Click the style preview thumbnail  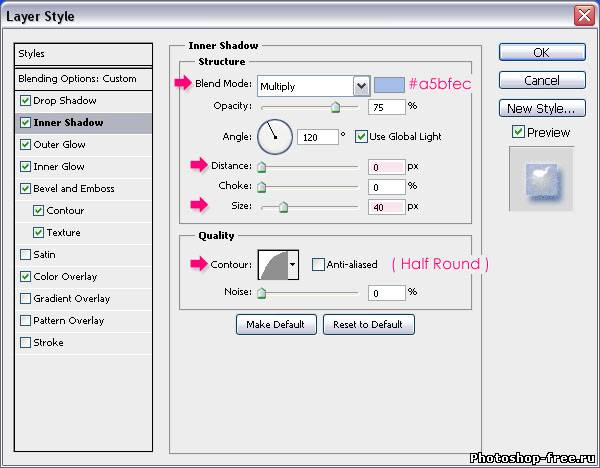(541, 179)
